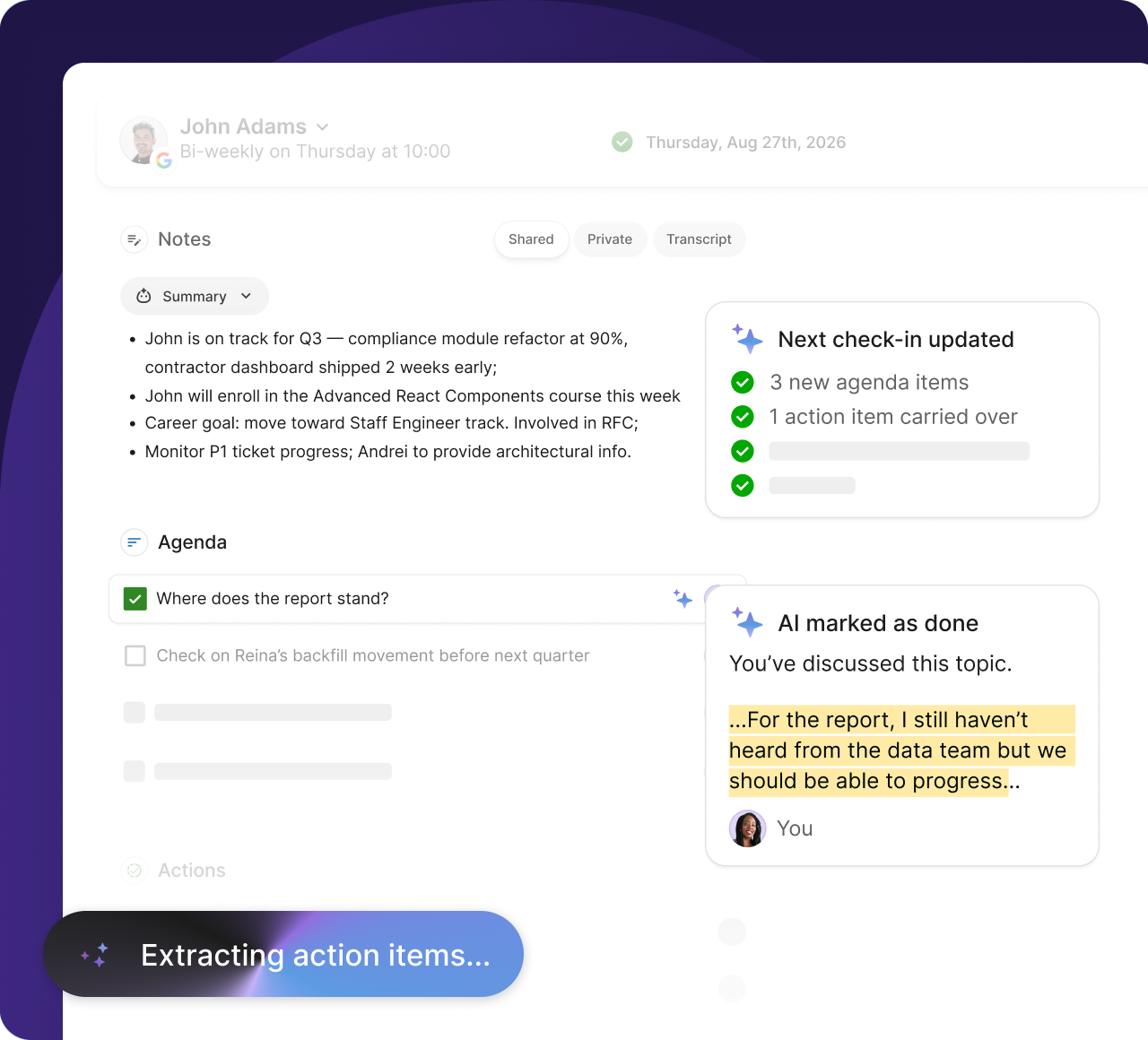1148x1040 pixels.
Task: Check the Reina's backfill movement checkbox
Action: pyautogui.click(x=135, y=655)
